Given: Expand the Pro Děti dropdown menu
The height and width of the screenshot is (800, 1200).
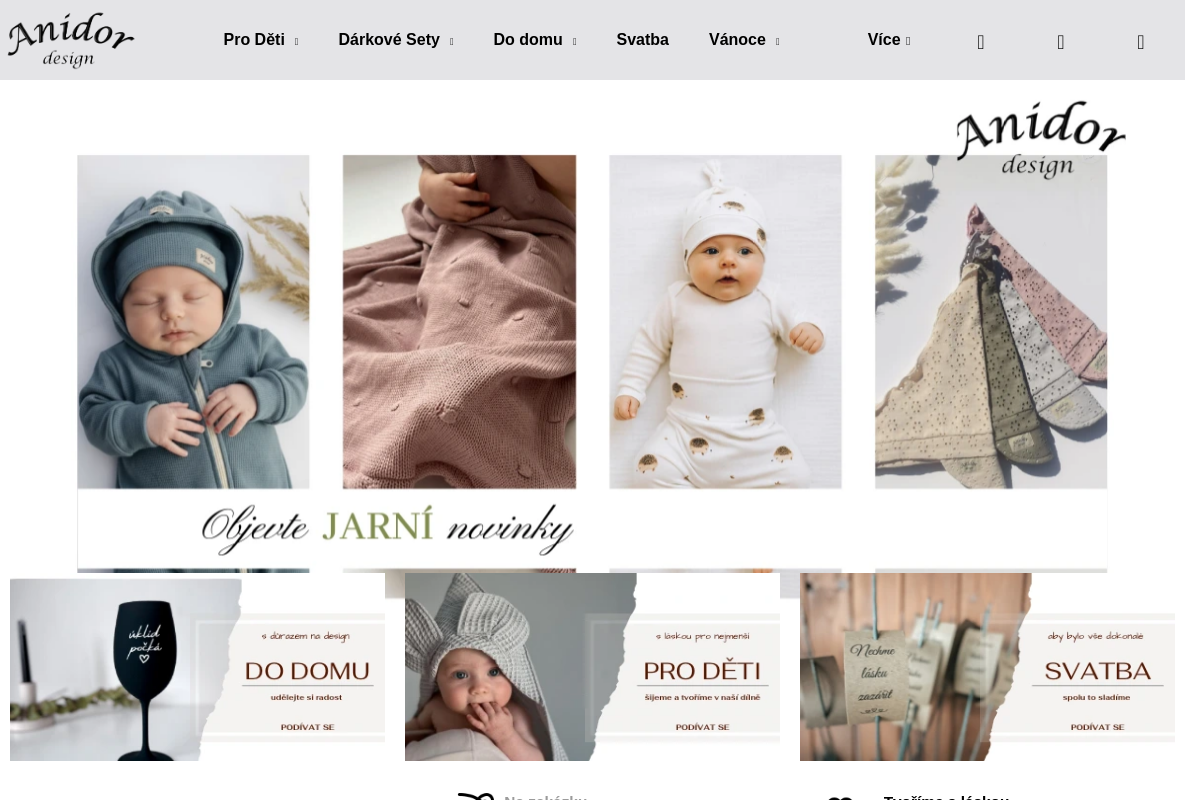Looking at the screenshot, I should [260, 40].
